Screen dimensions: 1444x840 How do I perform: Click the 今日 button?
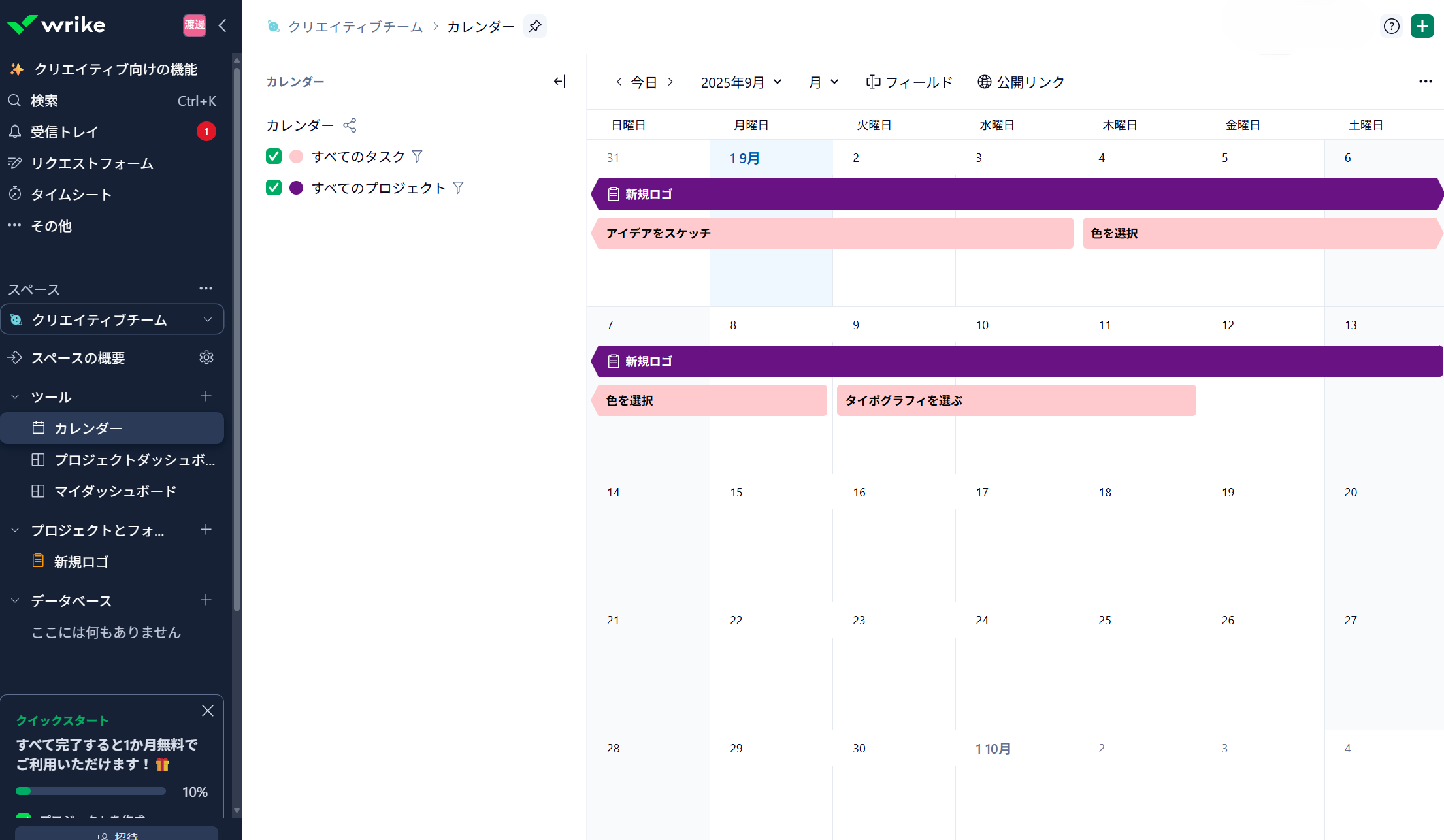(644, 82)
